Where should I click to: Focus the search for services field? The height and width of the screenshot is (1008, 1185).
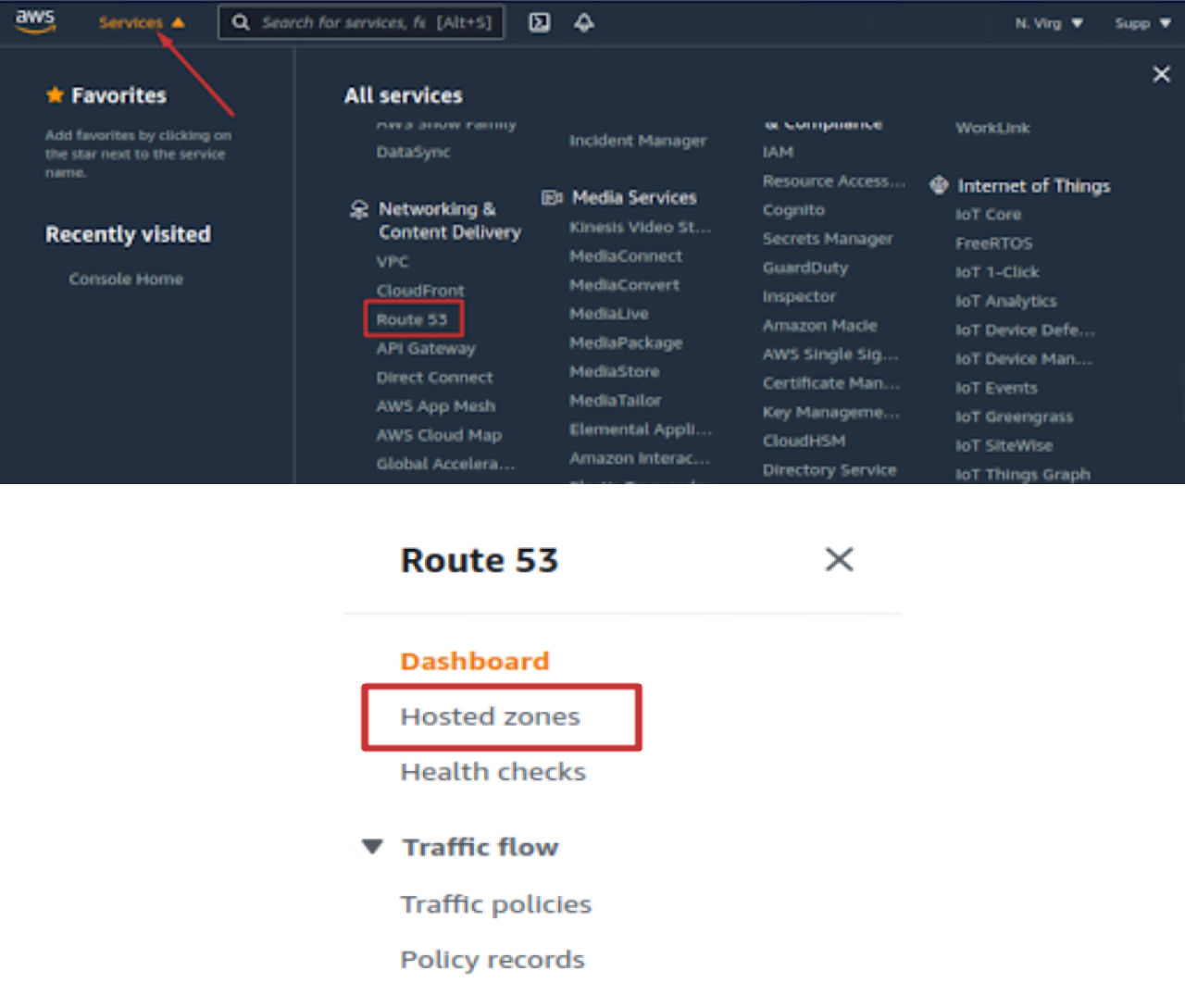tap(361, 22)
